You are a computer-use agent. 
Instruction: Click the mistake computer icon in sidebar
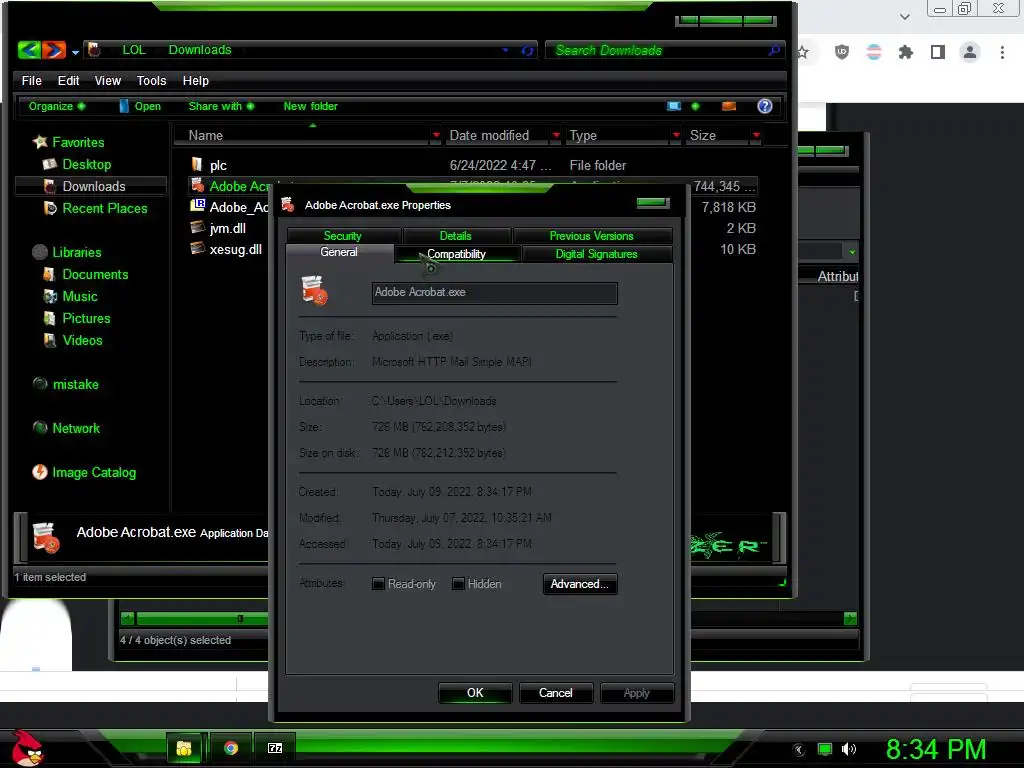coord(40,384)
